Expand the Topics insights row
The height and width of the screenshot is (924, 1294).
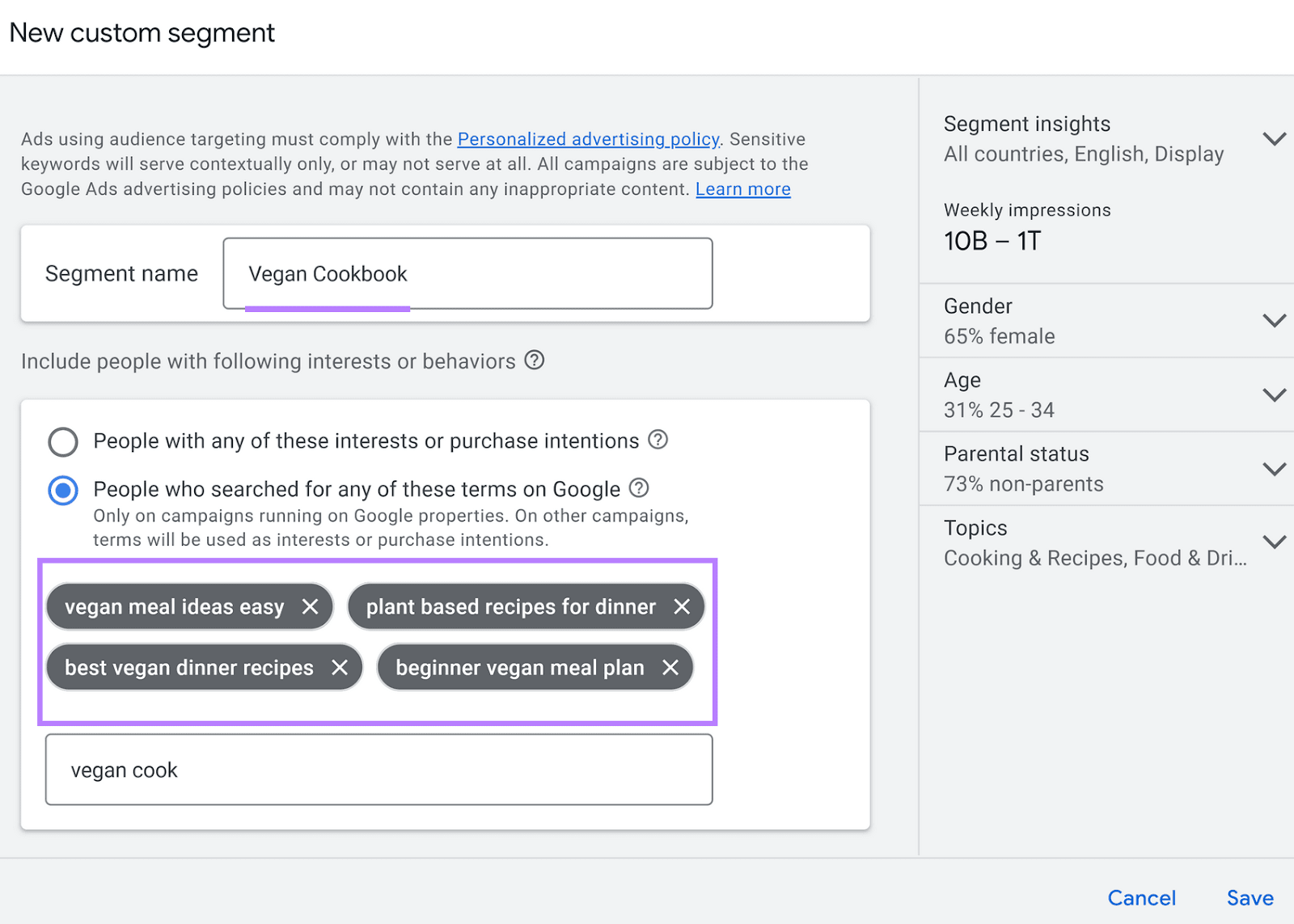1274,542
